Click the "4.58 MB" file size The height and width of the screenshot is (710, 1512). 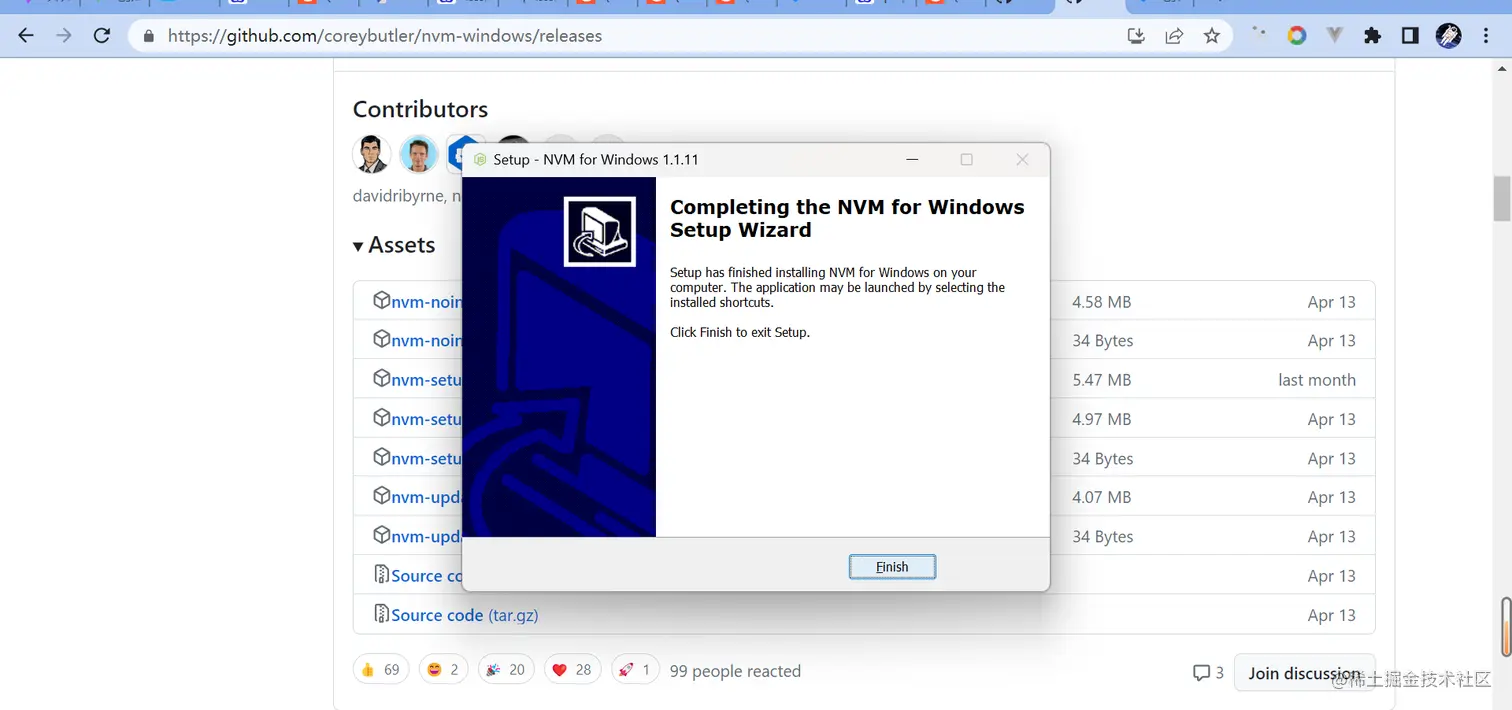click(x=1102, y=302)
